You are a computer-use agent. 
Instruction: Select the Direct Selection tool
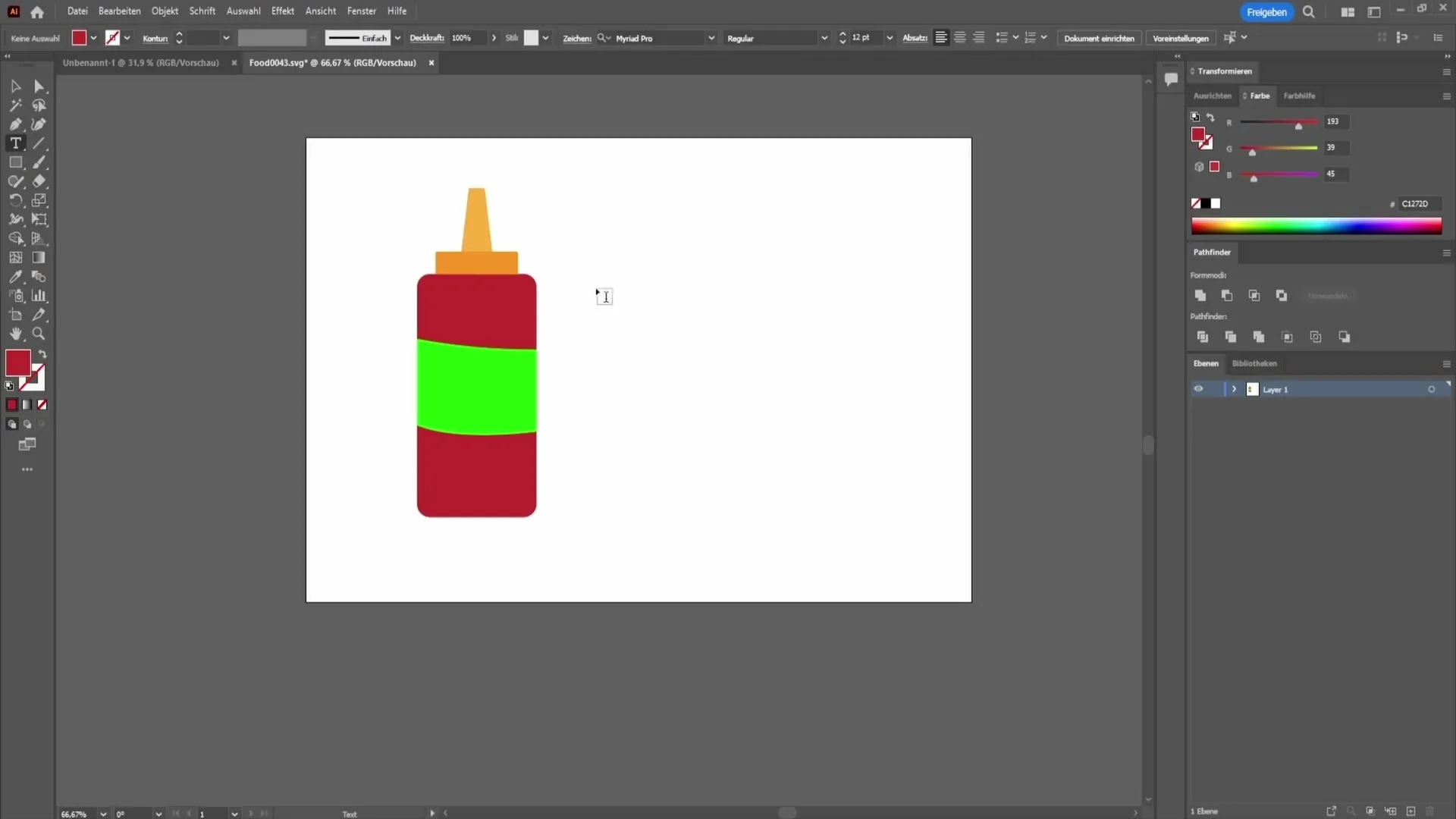point(39,86)
